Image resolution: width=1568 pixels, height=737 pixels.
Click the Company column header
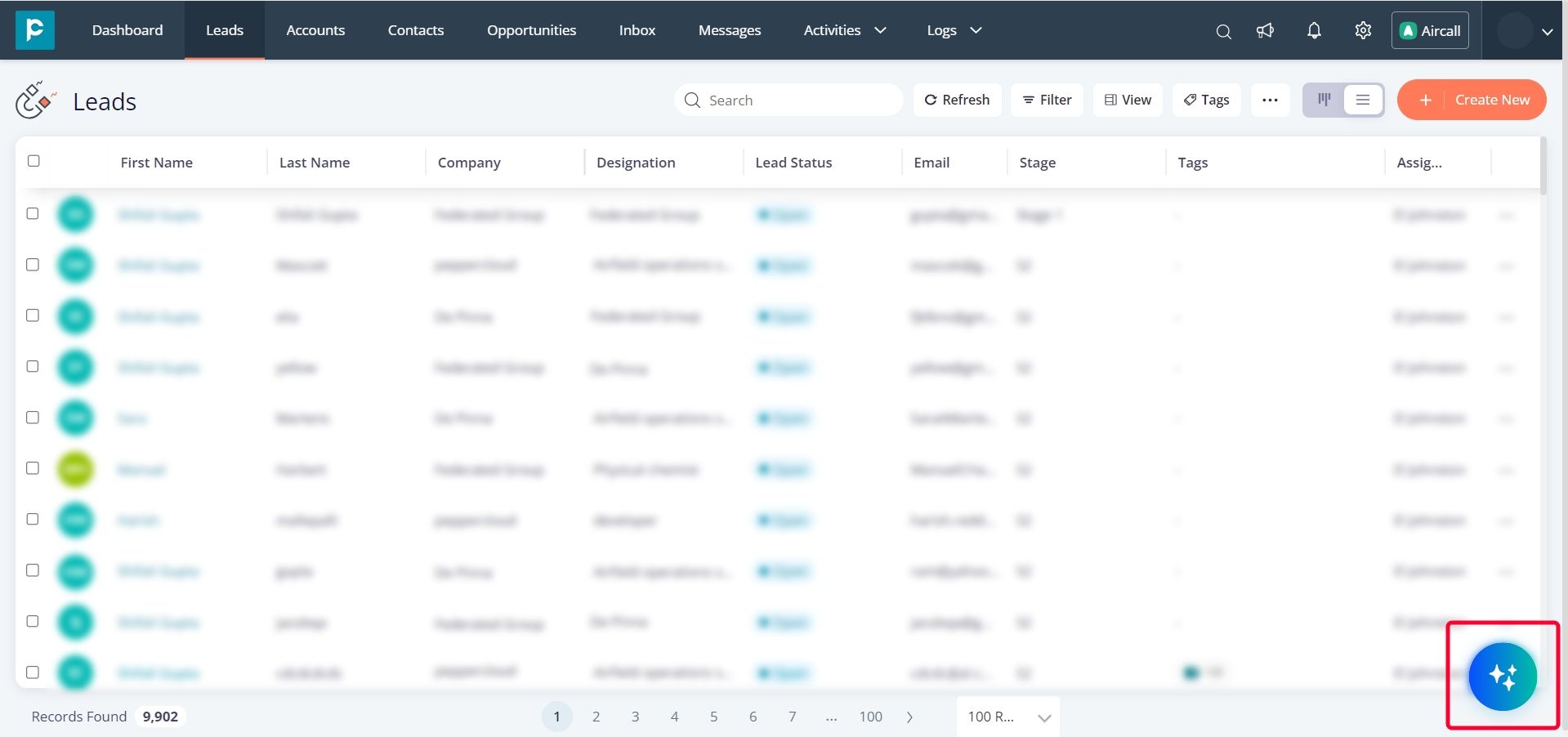pos(469,163)
